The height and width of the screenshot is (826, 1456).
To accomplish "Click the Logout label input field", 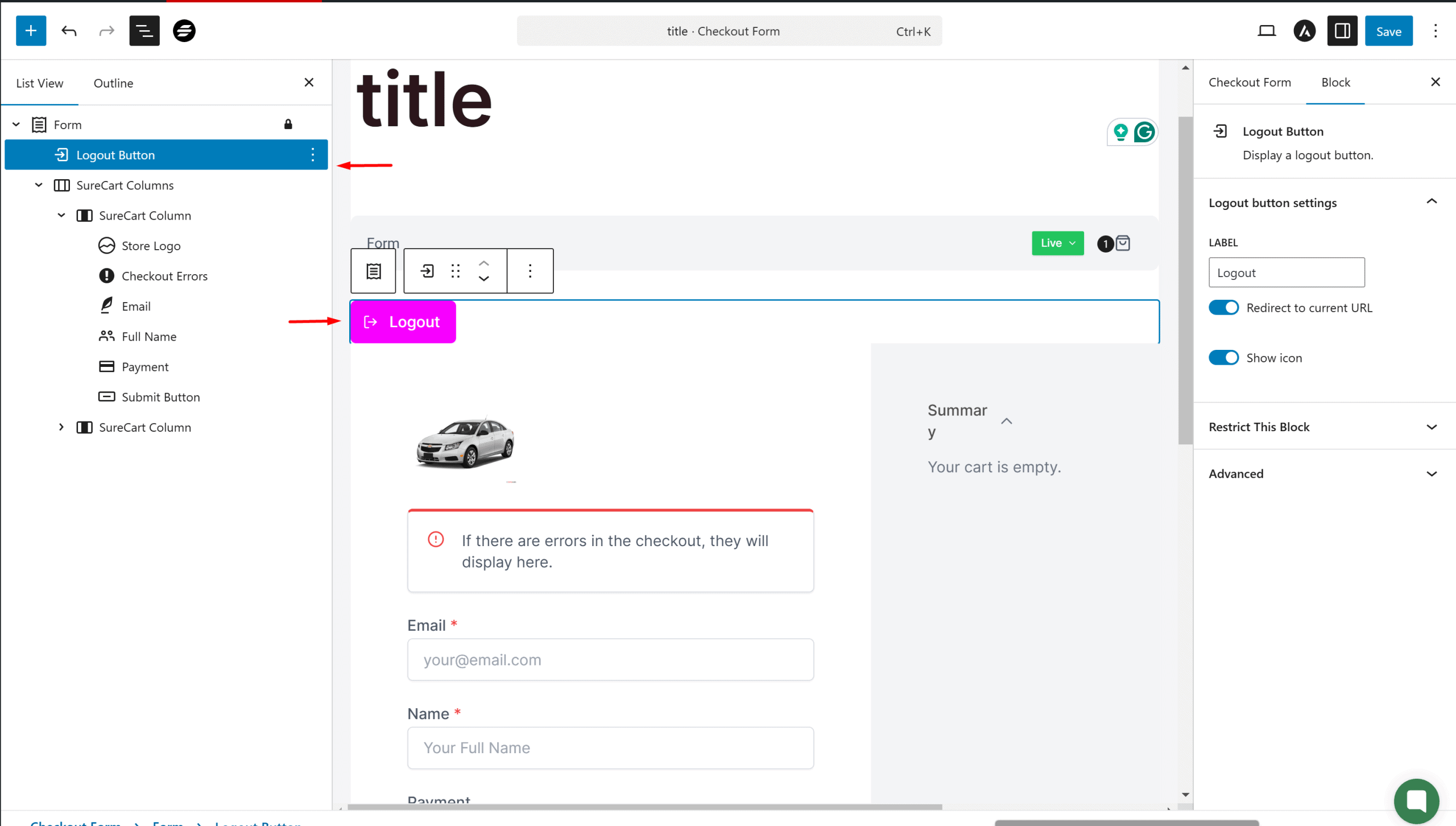I will click(1286, 272).
